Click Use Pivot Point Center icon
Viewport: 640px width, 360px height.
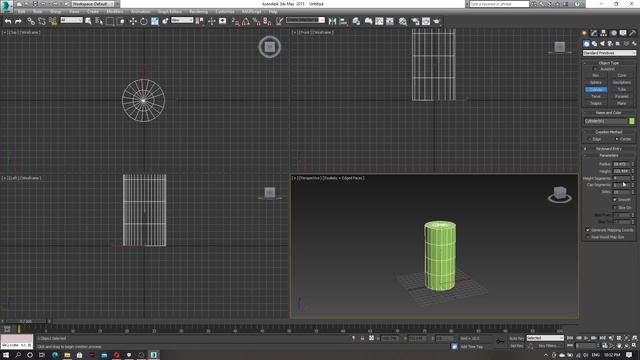[x=200, y=21]
